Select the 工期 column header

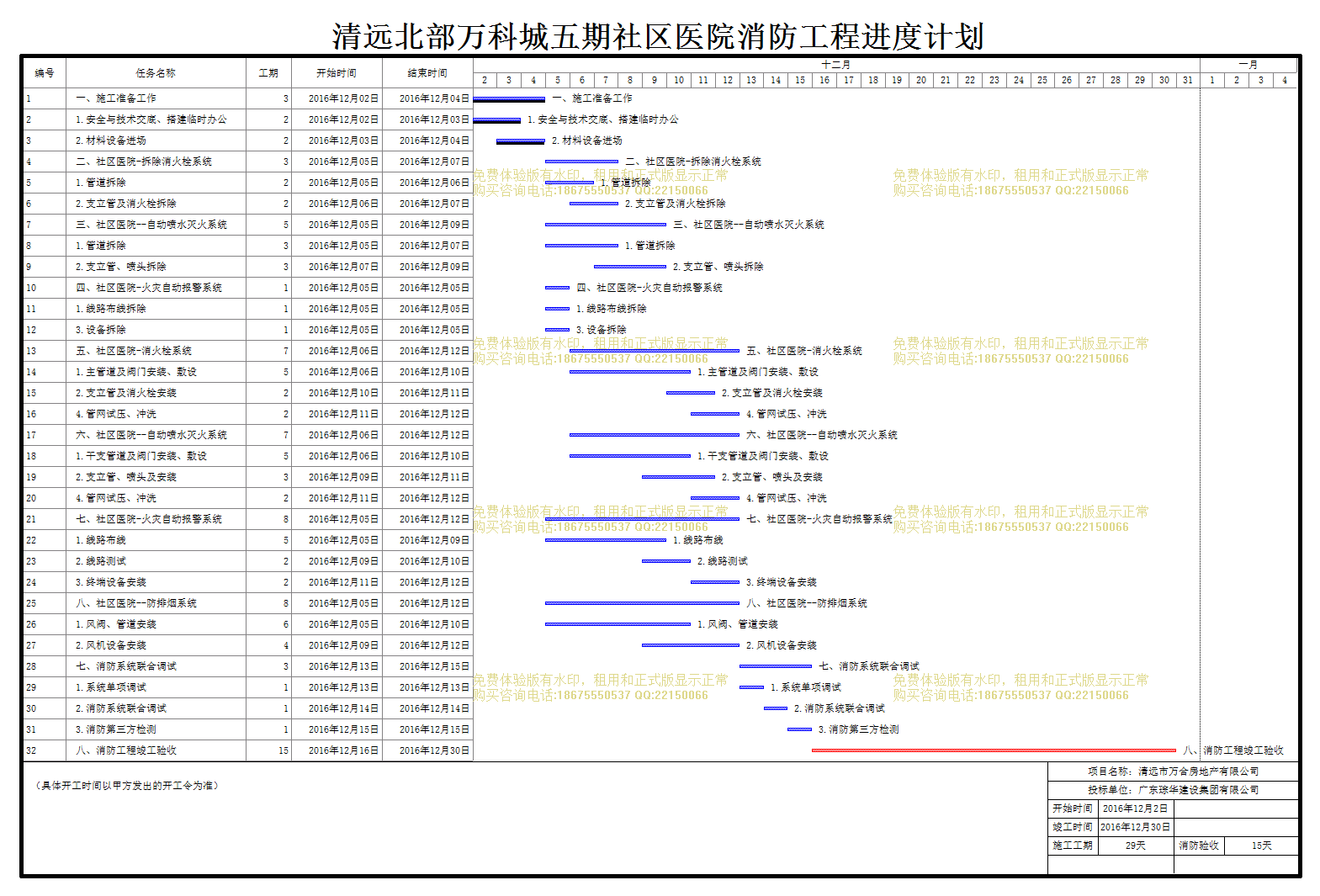(268, 73)
